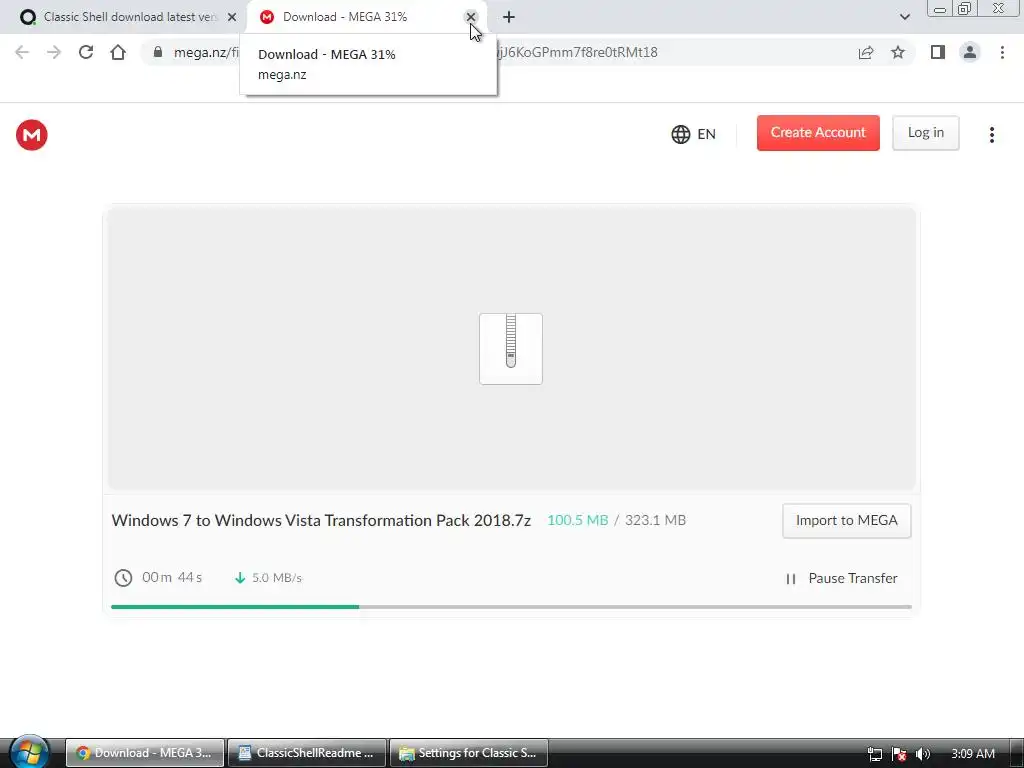This screenshot has width=1024, height=768.
Task: Click the 3:09 AM clock
Action: (x=973, y=754)
